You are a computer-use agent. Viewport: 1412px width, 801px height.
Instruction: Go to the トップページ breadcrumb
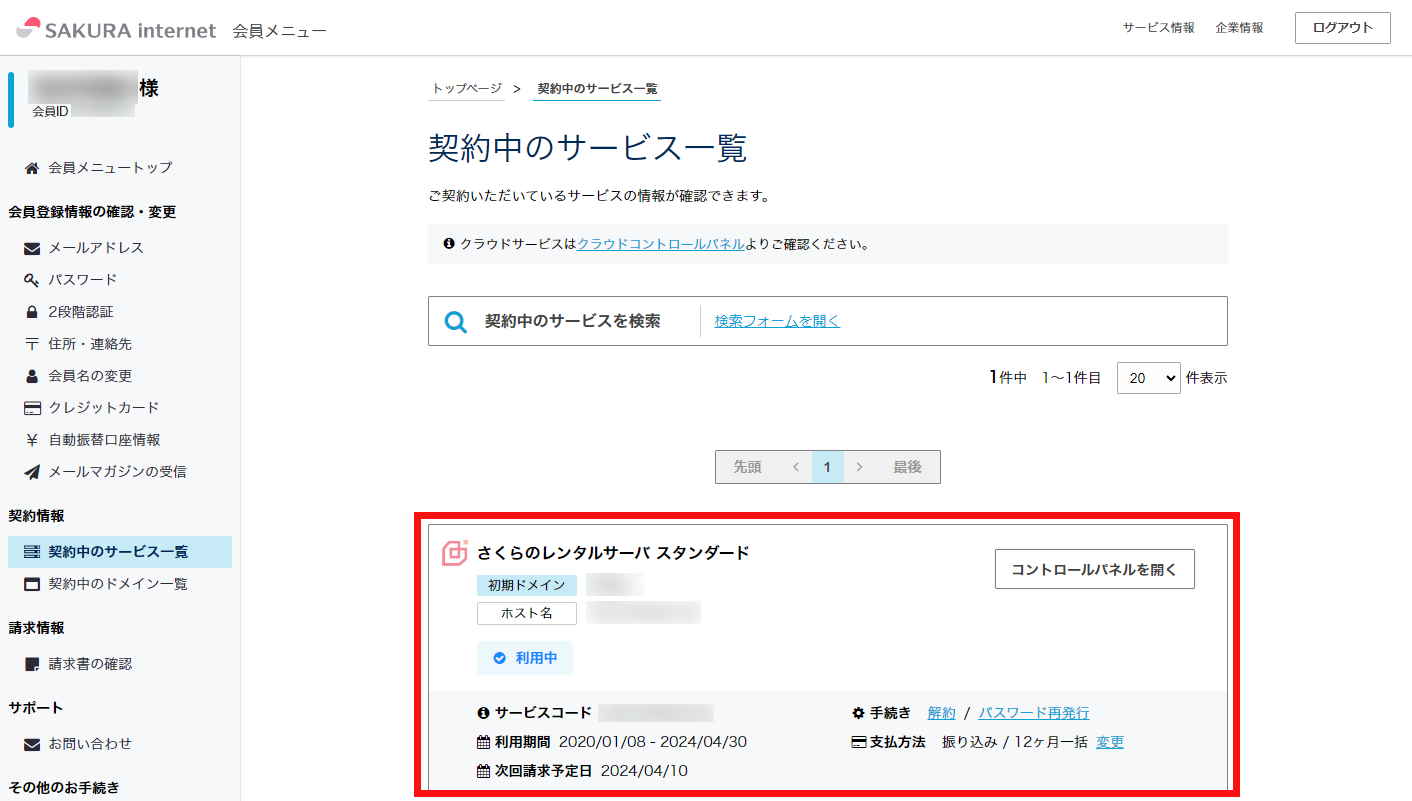coord(467,88)
